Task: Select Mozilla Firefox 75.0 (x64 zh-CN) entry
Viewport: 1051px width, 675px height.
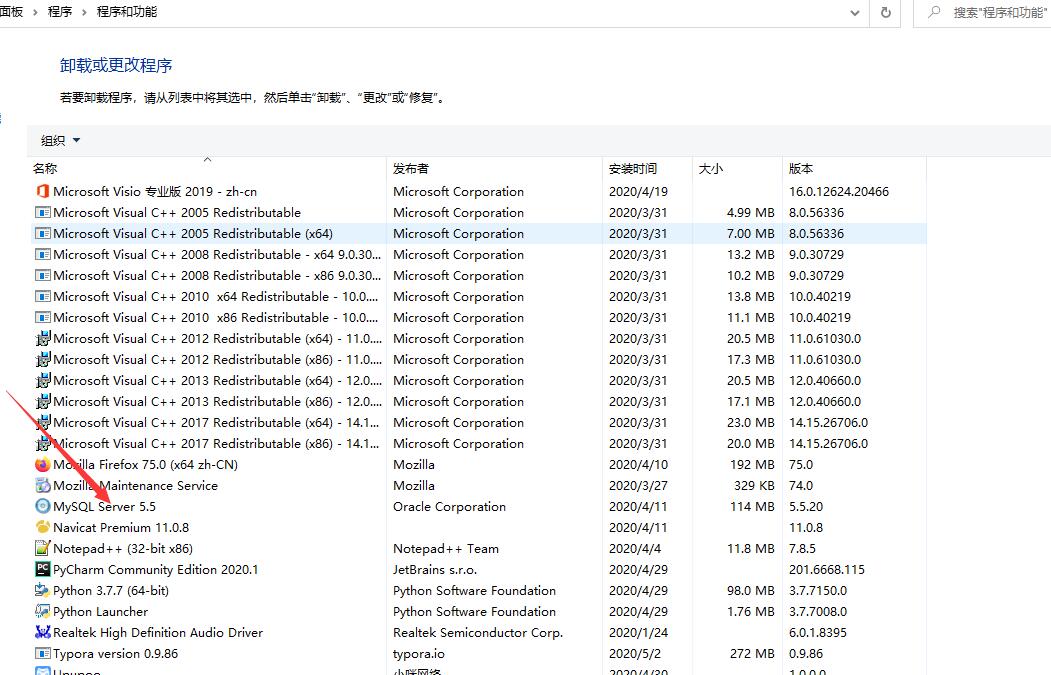Action: (145, 465)
